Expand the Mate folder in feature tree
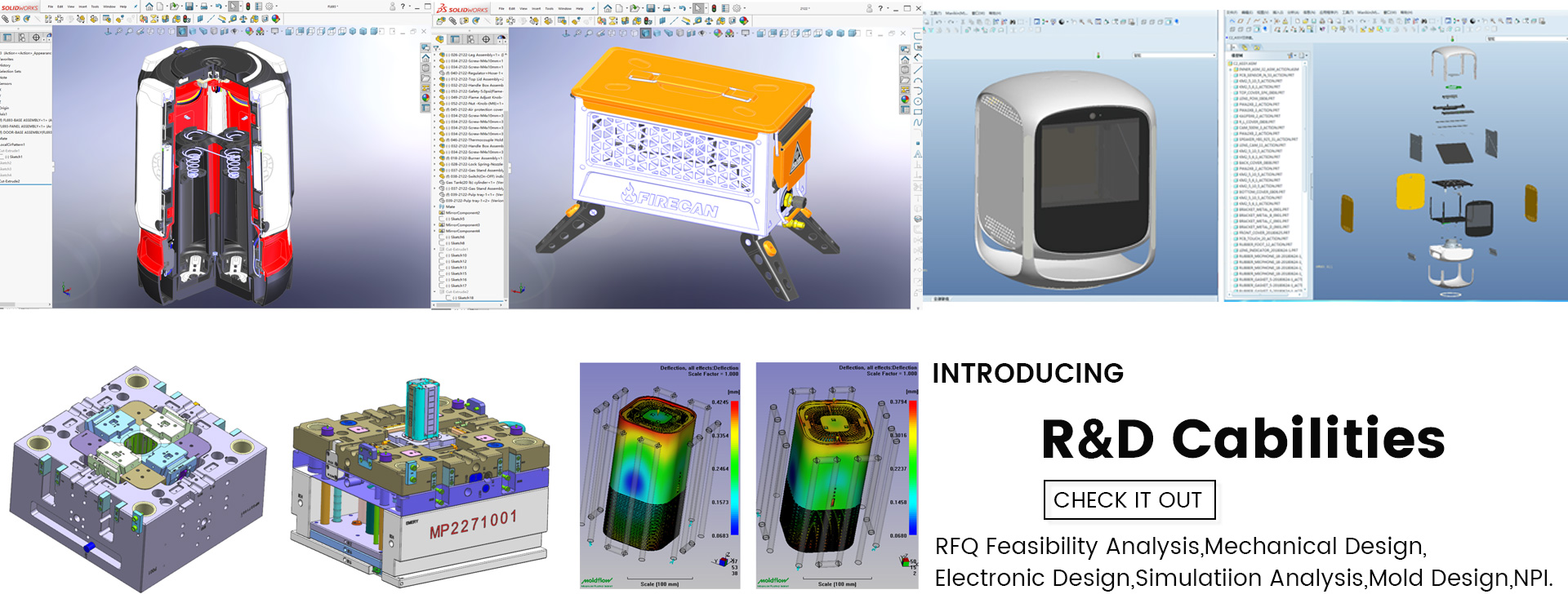The image size is (1568, 612). [x=435, y=206]
